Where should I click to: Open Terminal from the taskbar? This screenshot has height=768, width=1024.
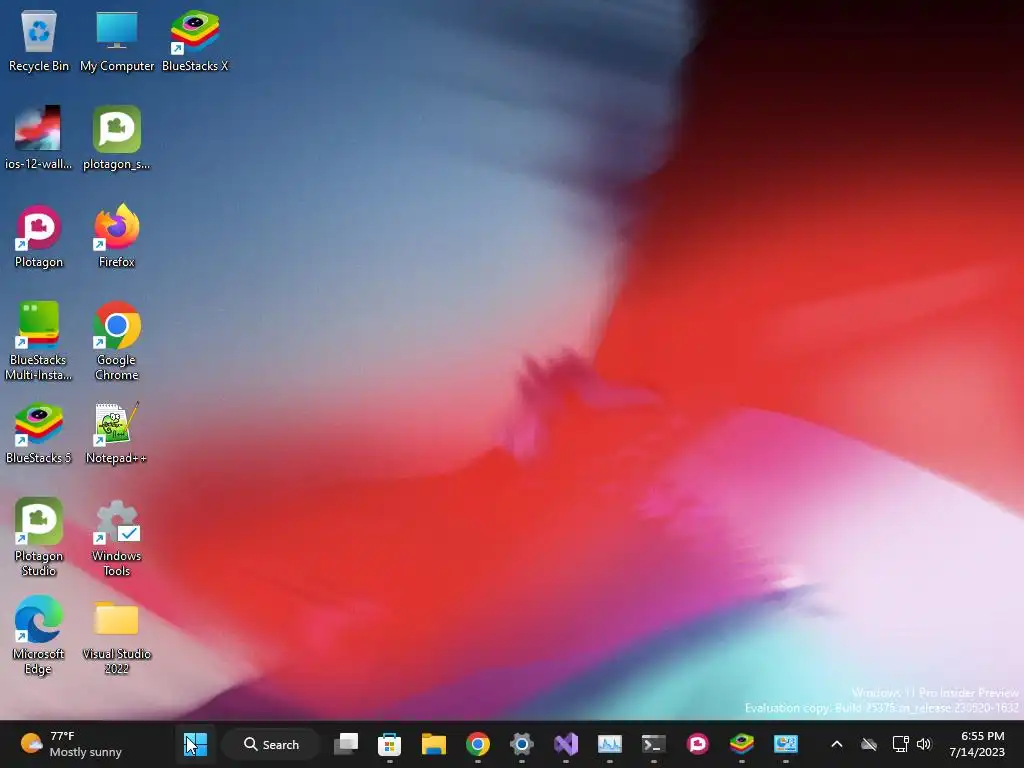(654, 744)
